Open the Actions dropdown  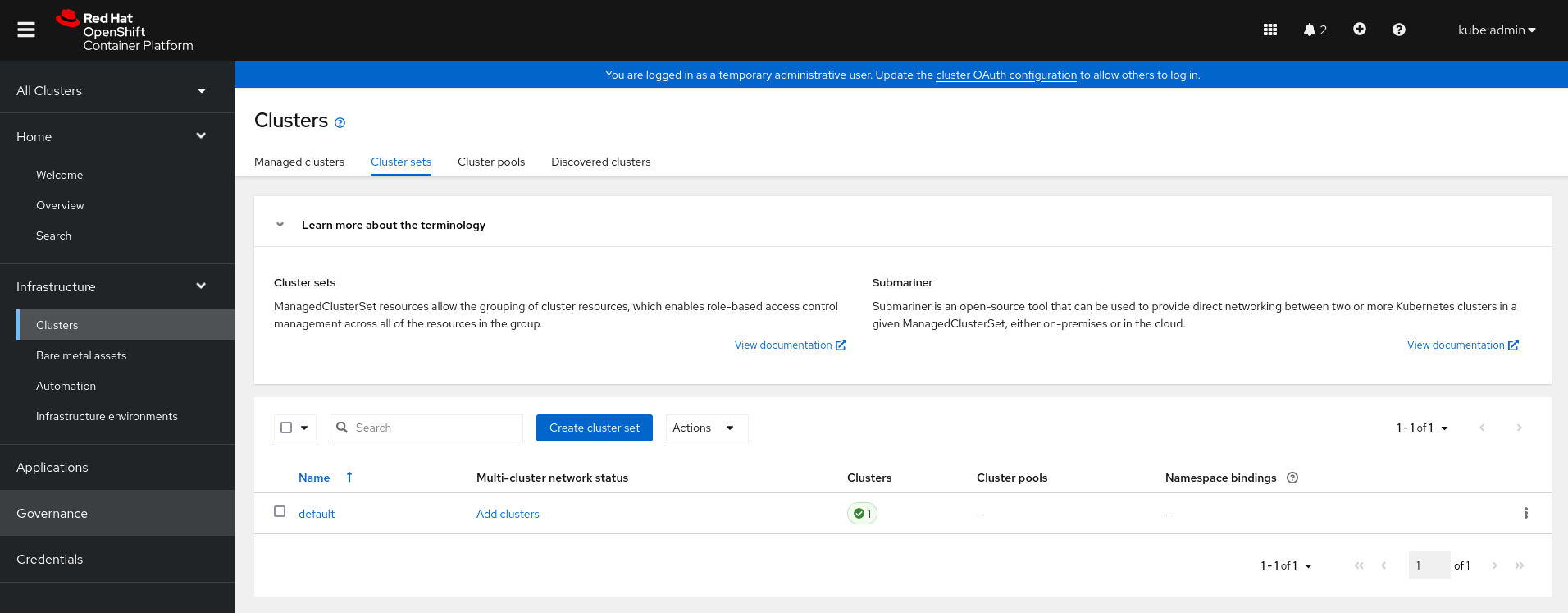point(706,428)
